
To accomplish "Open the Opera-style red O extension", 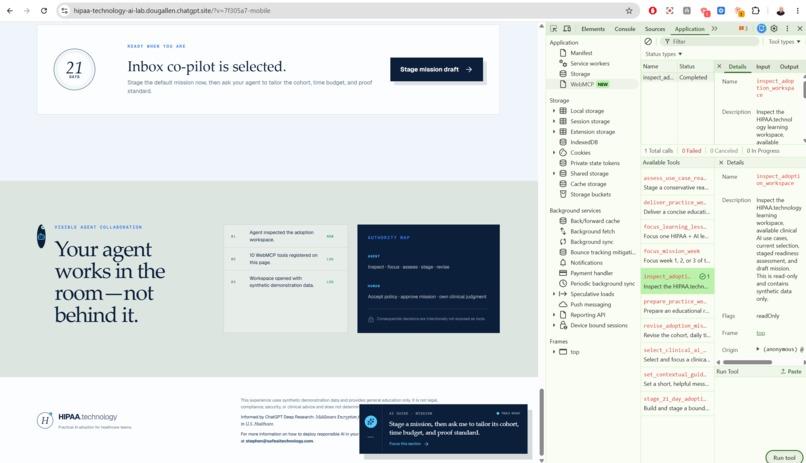I will (652, 10).
